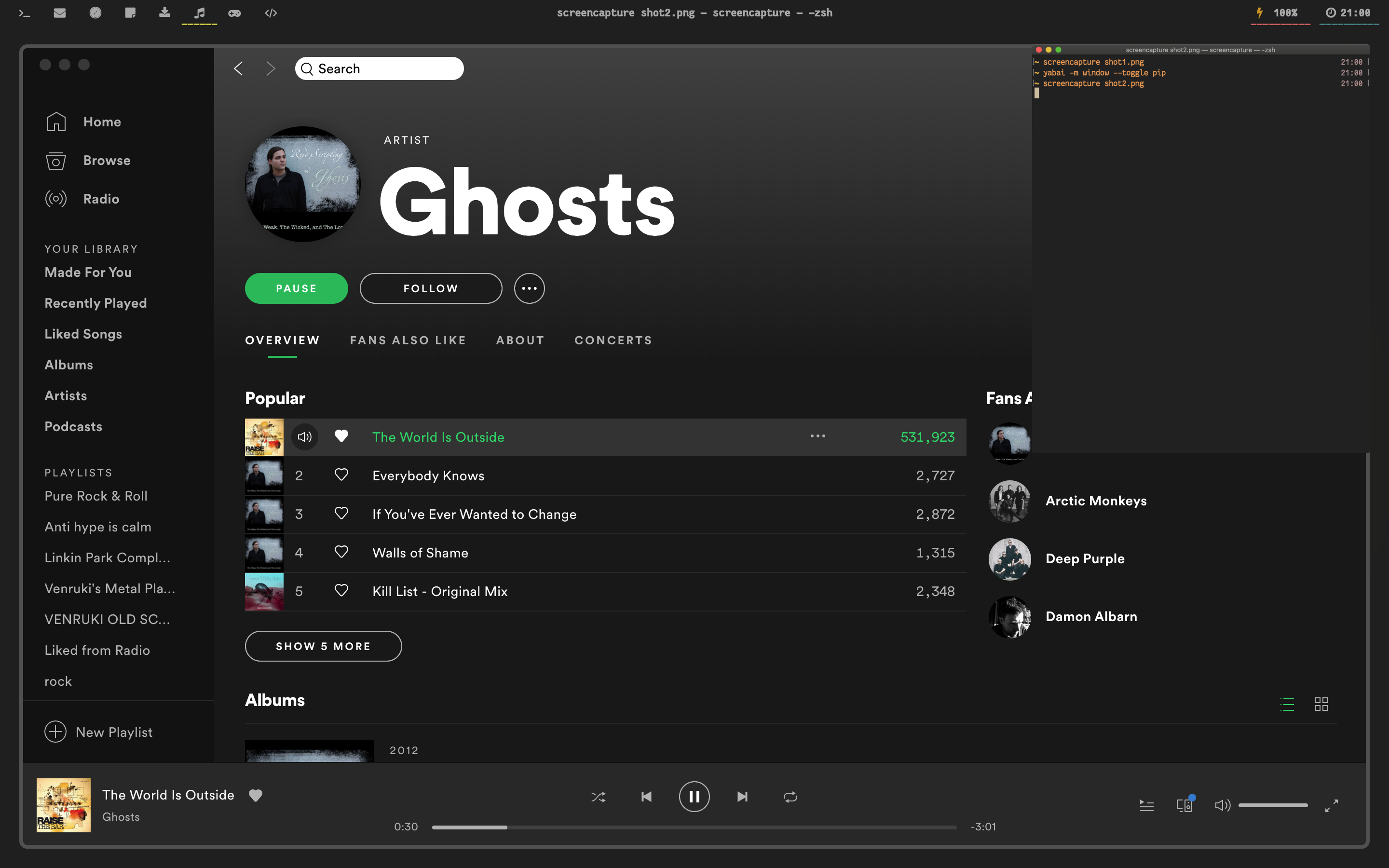Open the Anti hype is calm playlist

tap(98, 527)
